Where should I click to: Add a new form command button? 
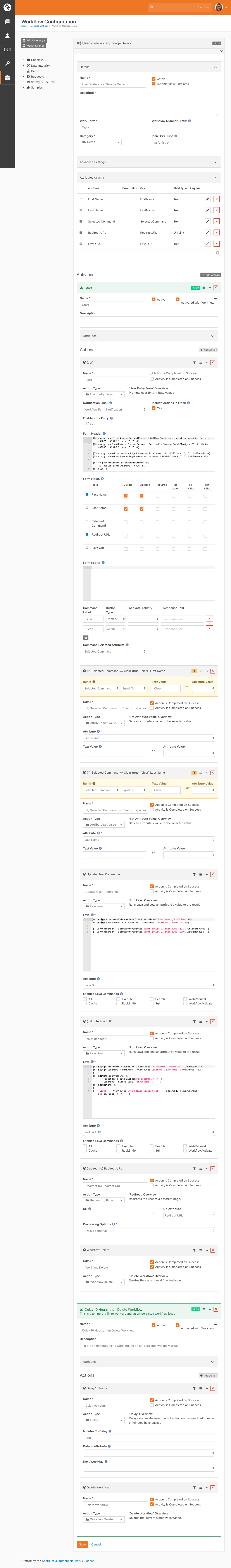click(86, 638)
